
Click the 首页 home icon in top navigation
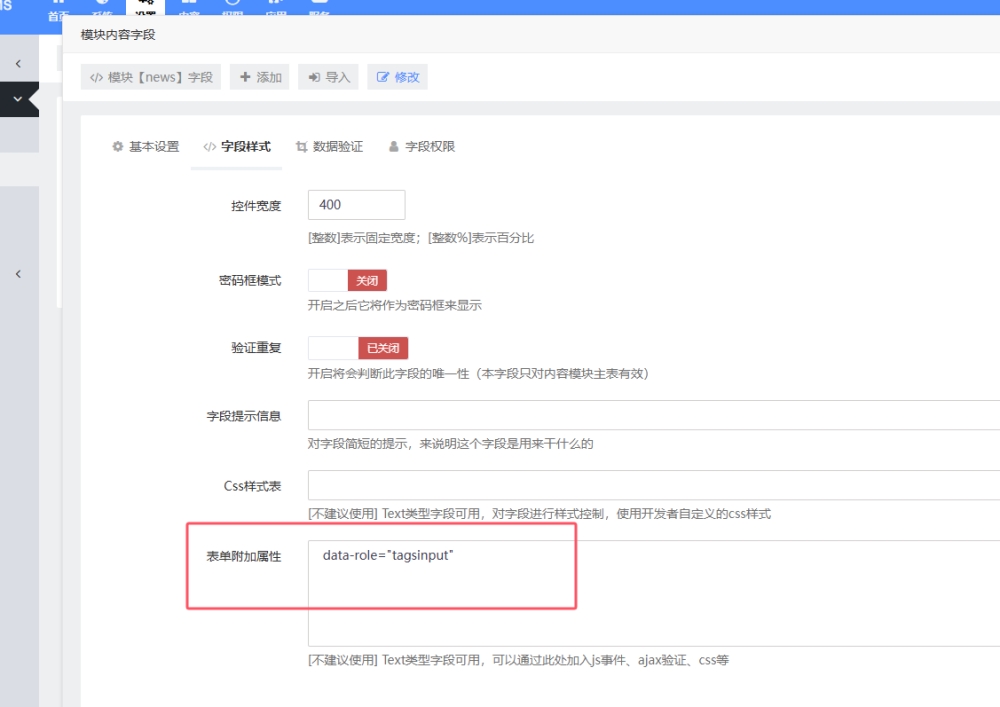(x=58, y=6)
